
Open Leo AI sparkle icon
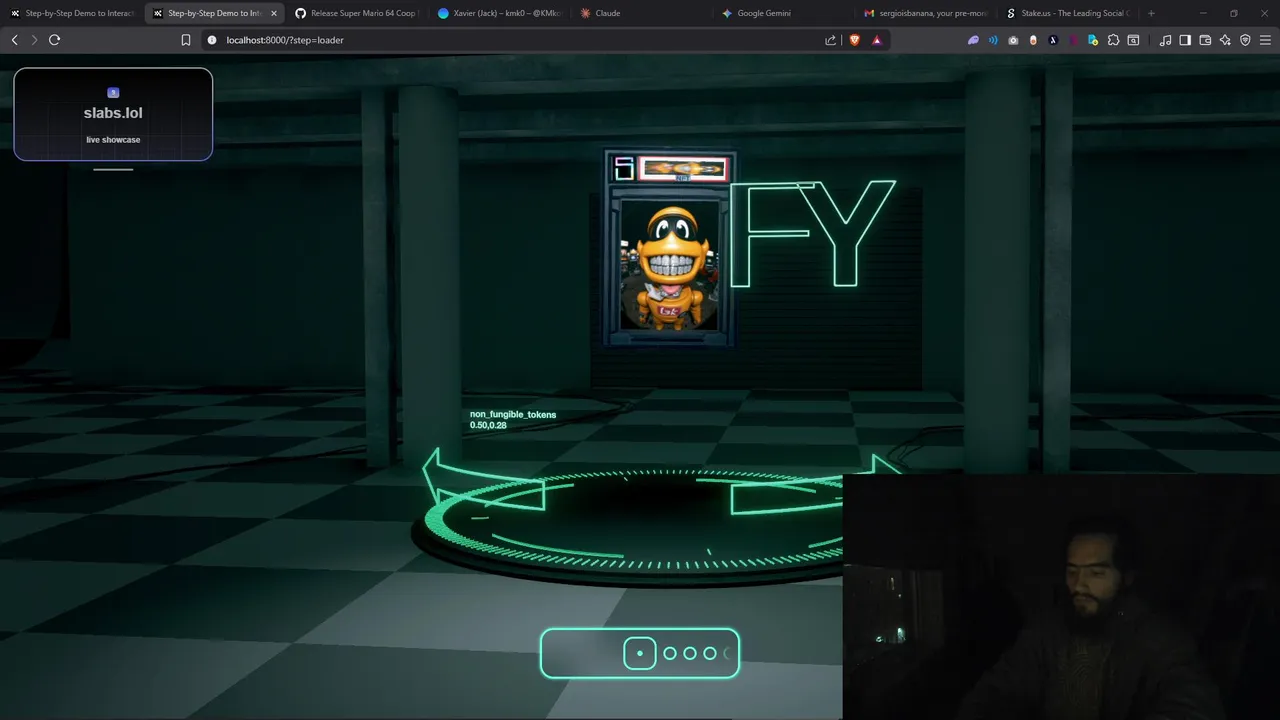[x=1225, y=40]
